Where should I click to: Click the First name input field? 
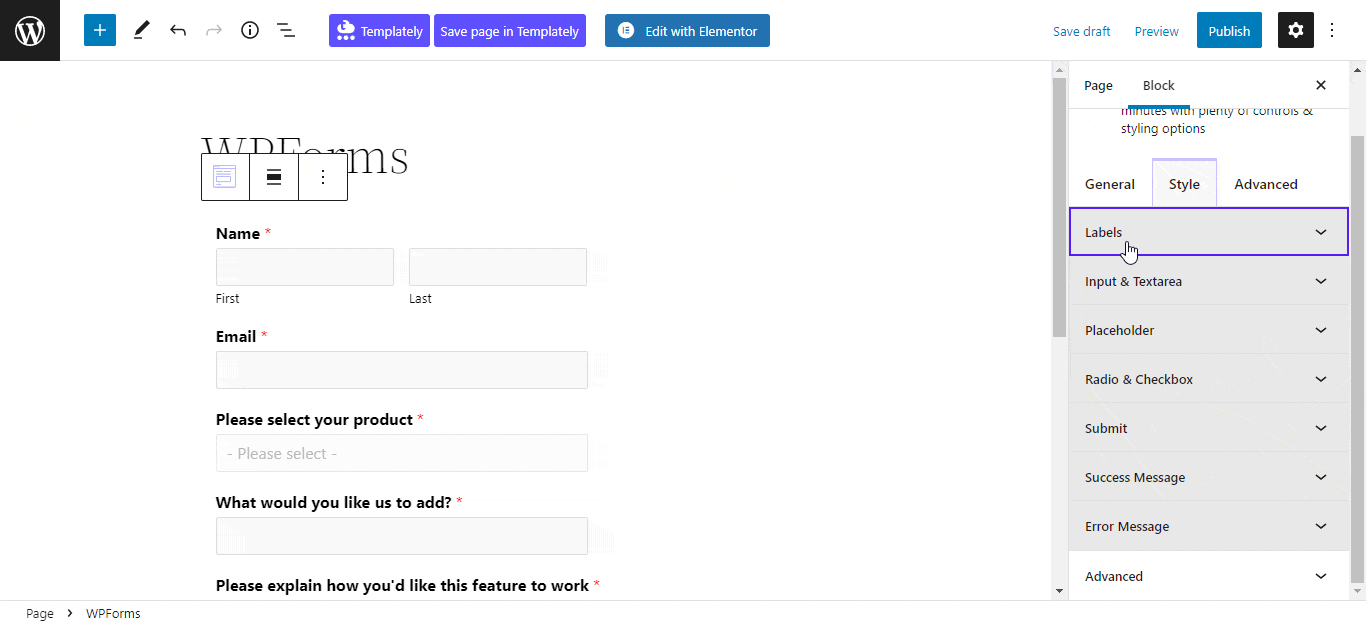tap(305, 267)
